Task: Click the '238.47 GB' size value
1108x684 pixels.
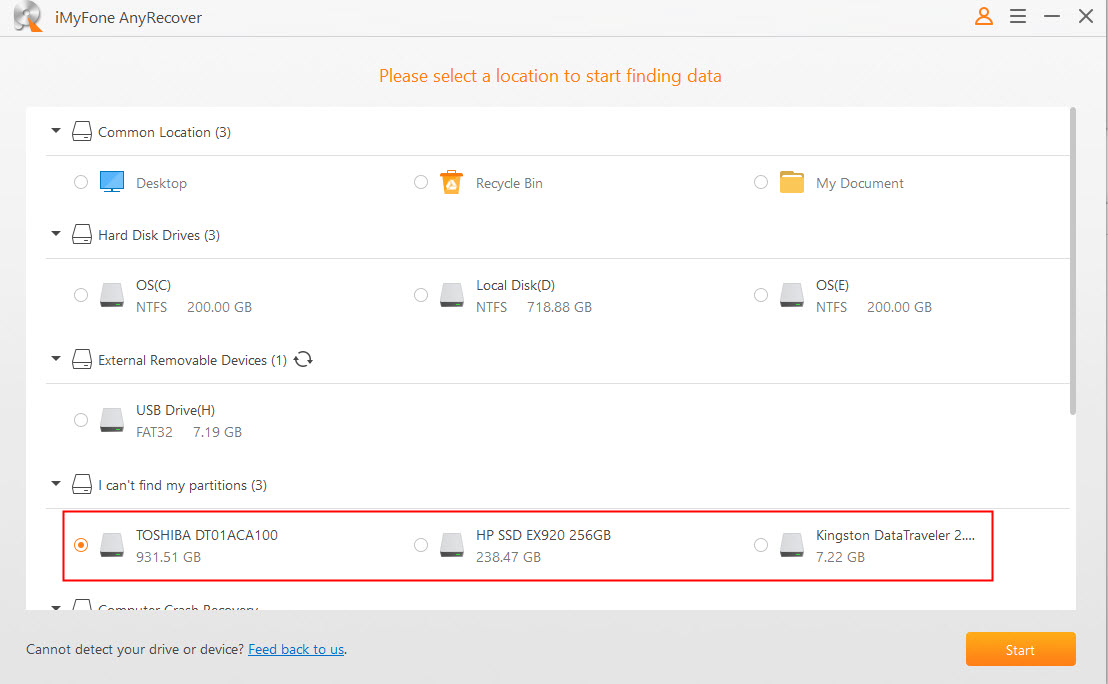Action: (508, 558)
